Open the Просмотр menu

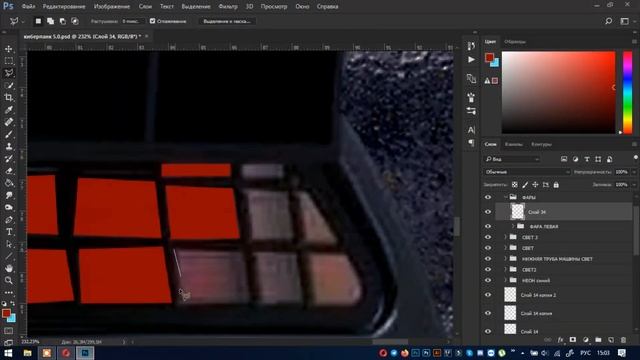point(274,7)
